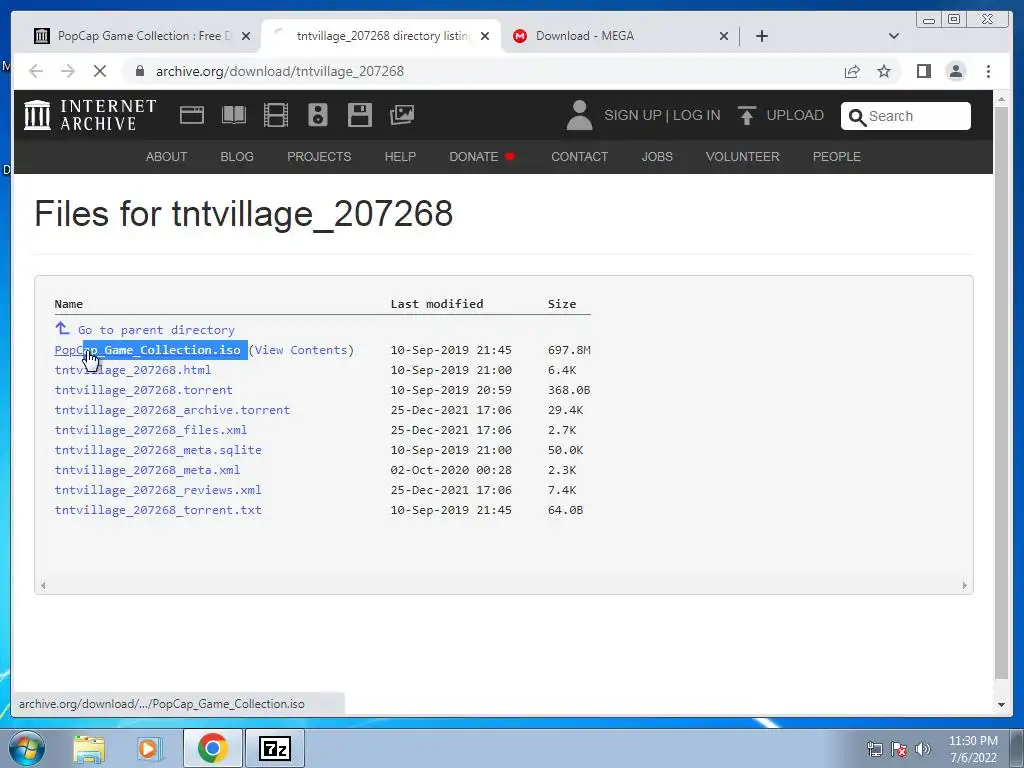
Task: Click LOG IN link
Action: [697, 116]
